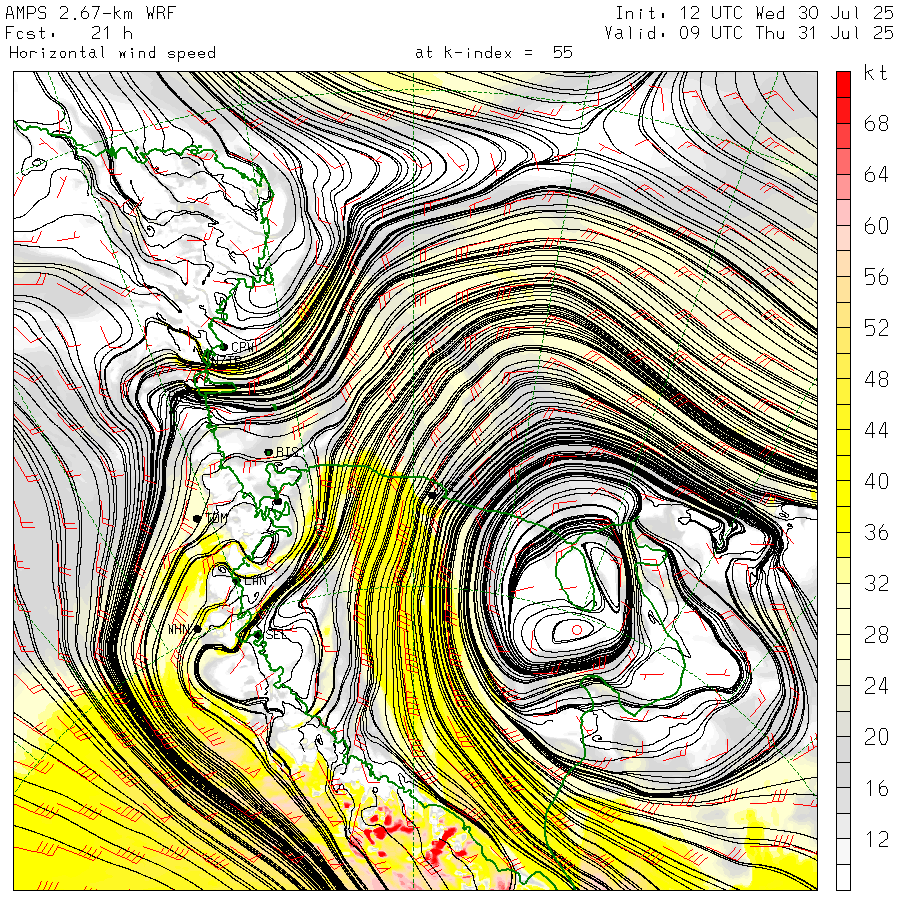Click the 64 value on the color scale
The image size is (900, 900).
pos(876,174)
